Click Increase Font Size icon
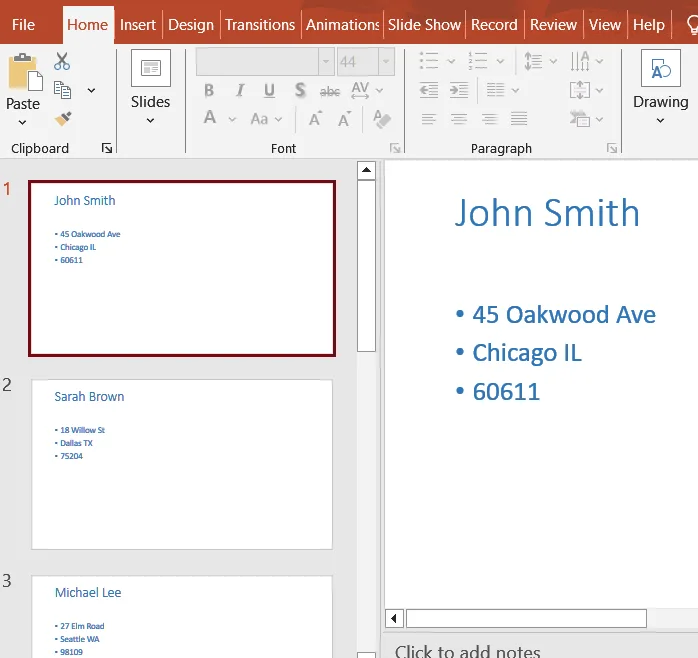The height and width of the screenshot is (658, 698). coord(315,119)
